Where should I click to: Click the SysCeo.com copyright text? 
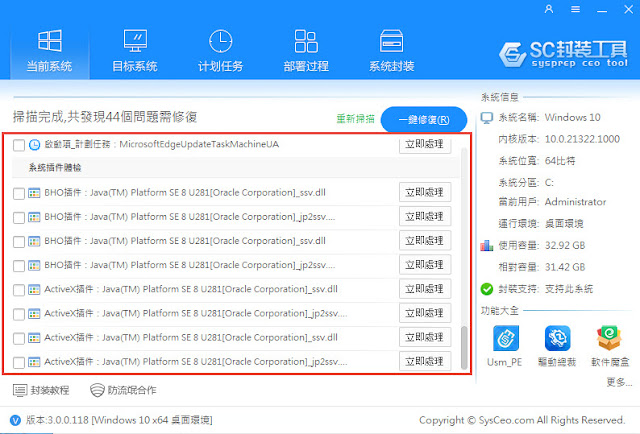[522, 420]
